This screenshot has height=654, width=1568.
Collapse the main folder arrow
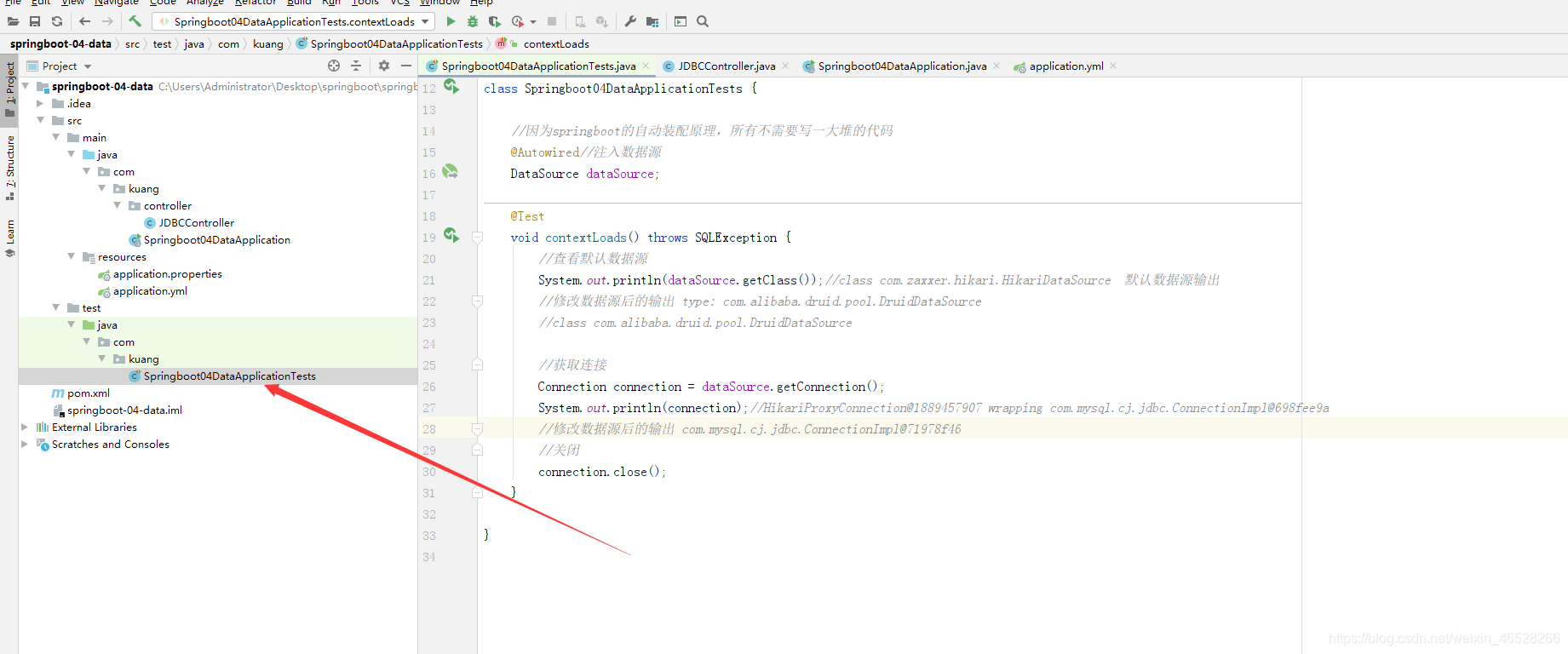(x=55, y=137)
